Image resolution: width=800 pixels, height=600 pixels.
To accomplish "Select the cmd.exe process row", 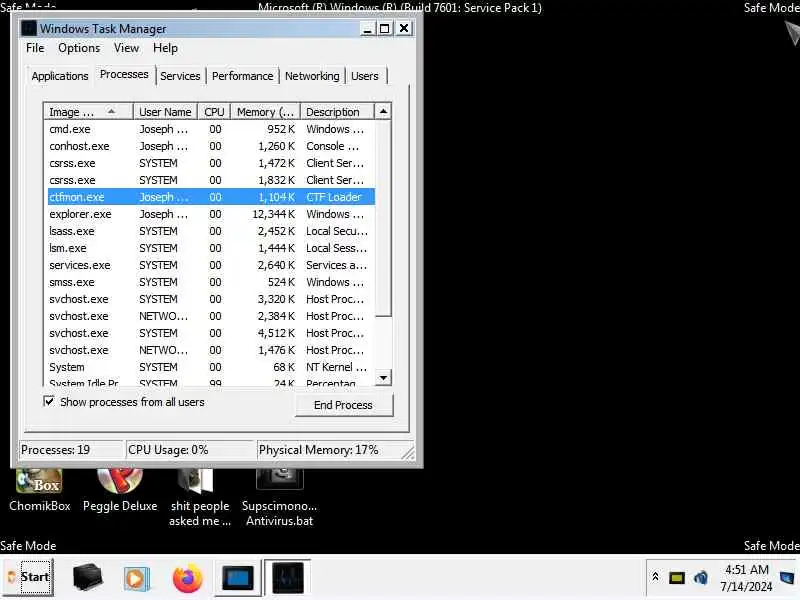I will click(211, 129).
